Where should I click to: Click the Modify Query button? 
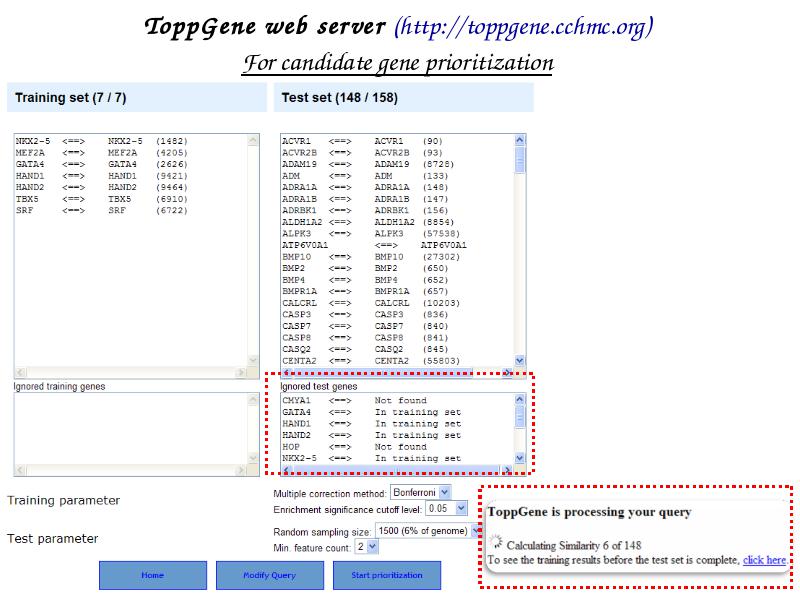point(270,575)
